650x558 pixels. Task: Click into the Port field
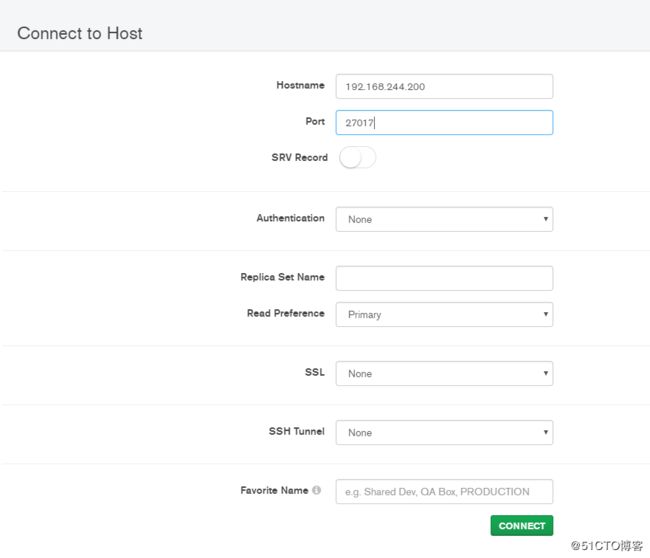pyautogui.click(x=444, y=123)
